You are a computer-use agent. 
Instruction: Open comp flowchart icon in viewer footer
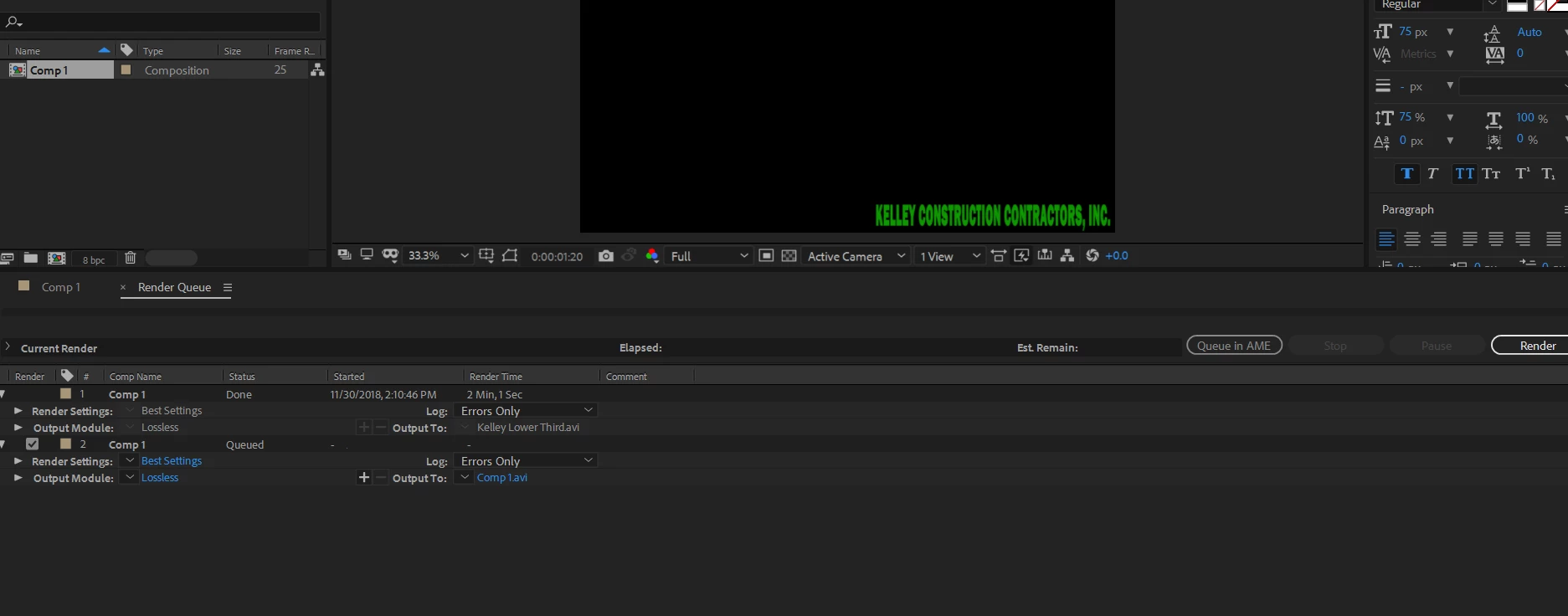click(x=1067, y=255)
